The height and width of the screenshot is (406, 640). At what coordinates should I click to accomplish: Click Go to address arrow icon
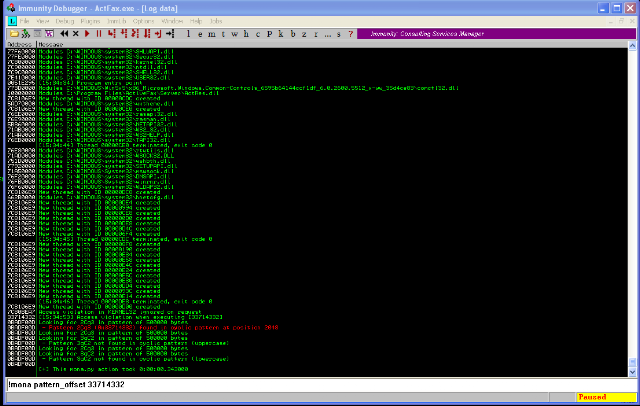point(170,34)
